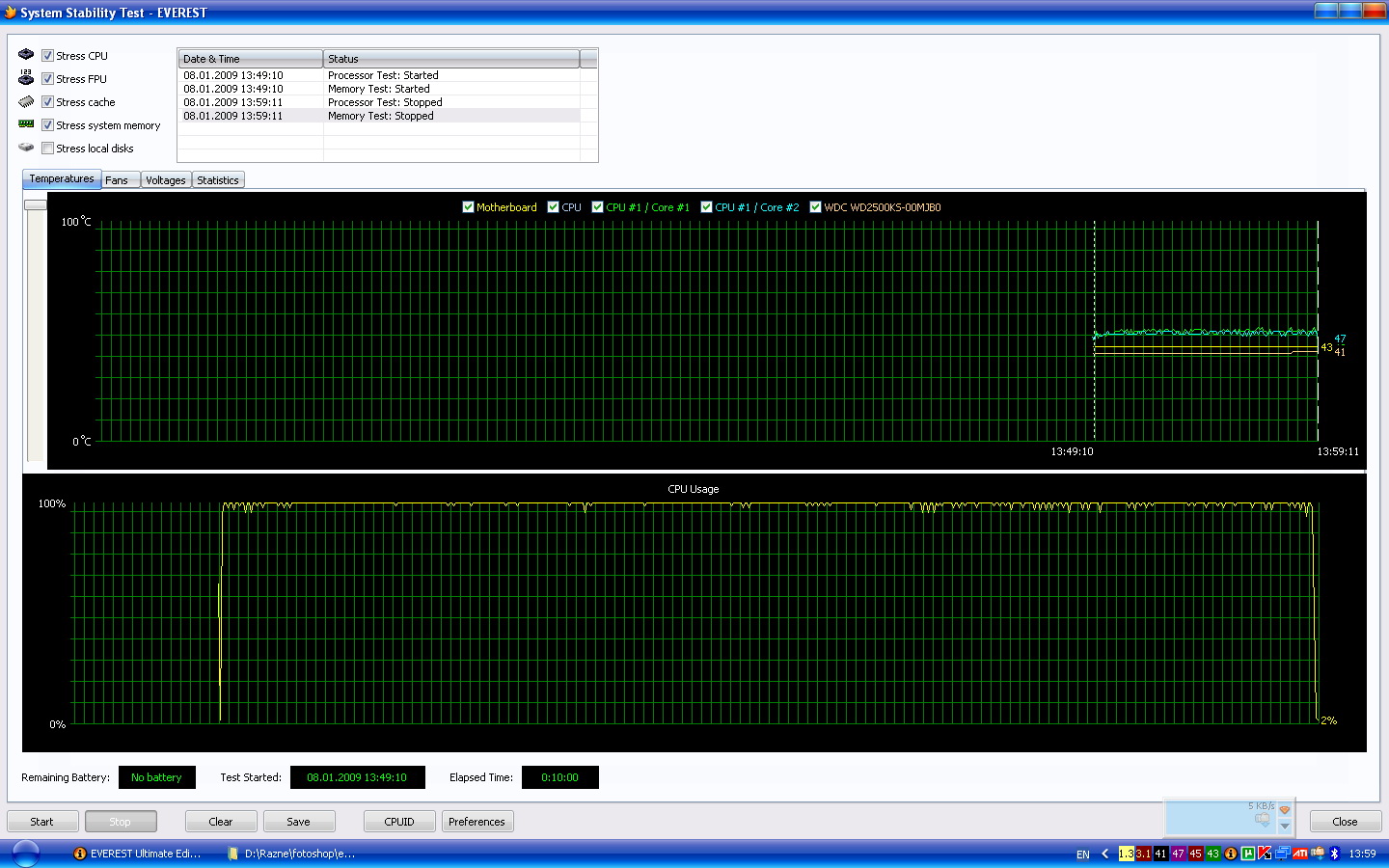
Task: Click the down arrow on the network speed widget
Action: 1284,827
